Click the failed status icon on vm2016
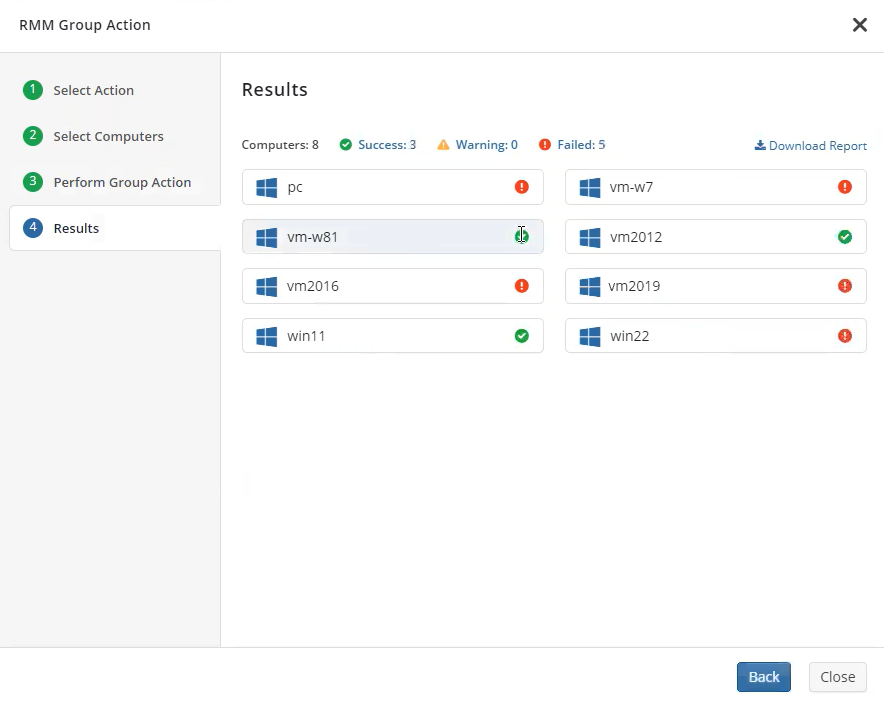This screenshot has width=884, height=703. [x=521, y=286]
